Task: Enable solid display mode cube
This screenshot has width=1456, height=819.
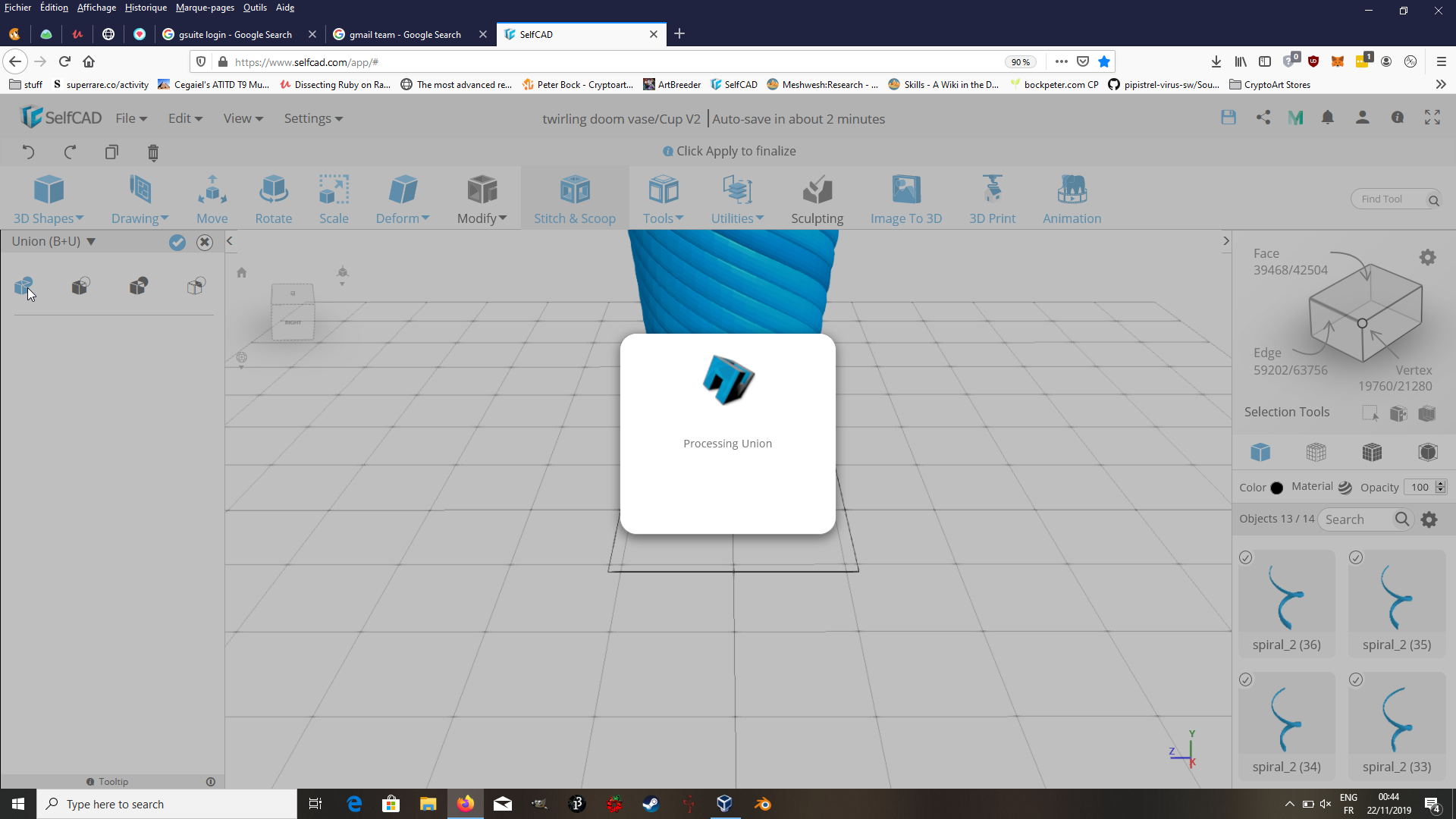Action: click(x=1260, y=453)
